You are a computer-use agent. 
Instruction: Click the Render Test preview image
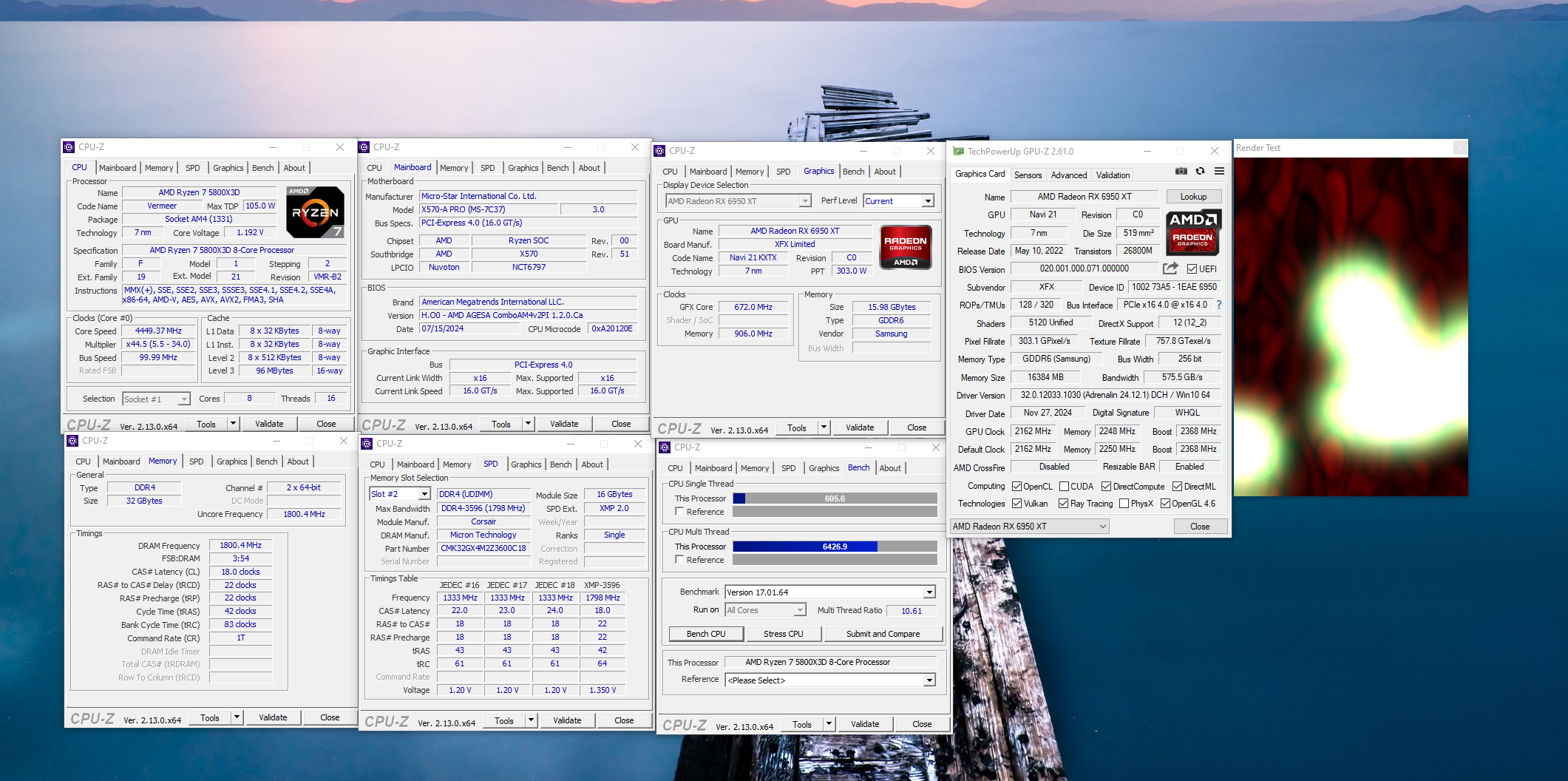coord(1350,326)
